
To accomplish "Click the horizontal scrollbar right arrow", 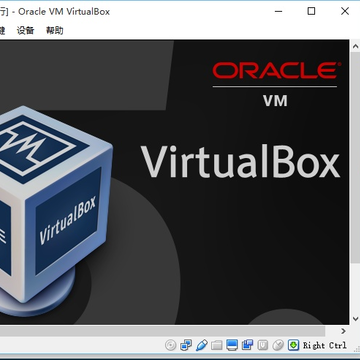I will click(x=343, y=331).
